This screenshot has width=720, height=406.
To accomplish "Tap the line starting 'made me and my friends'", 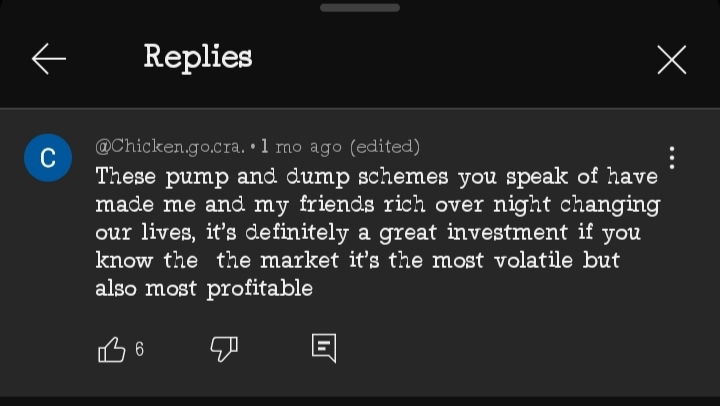I will point(377,205).
